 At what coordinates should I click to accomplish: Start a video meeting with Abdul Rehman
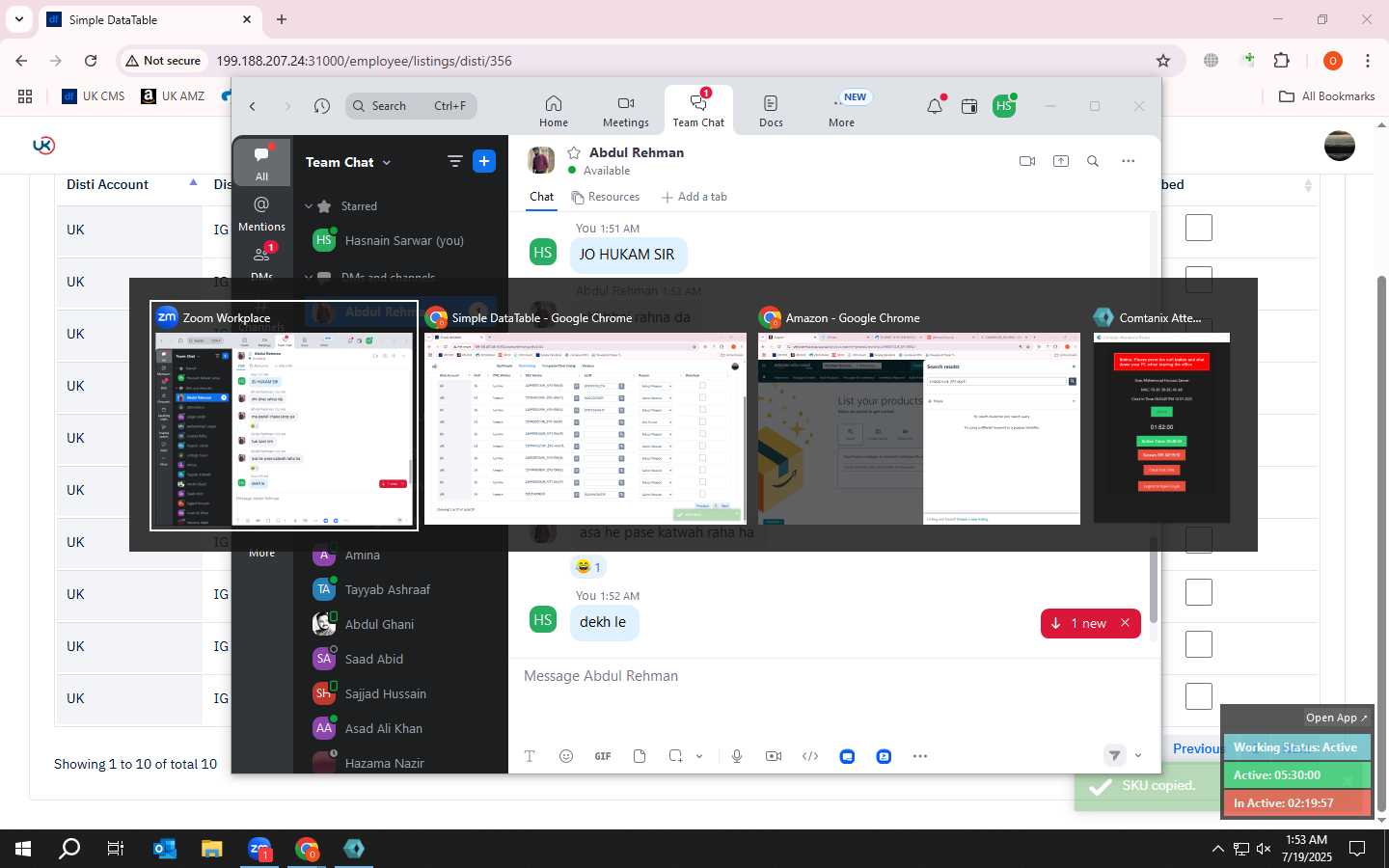(1027, 161)
